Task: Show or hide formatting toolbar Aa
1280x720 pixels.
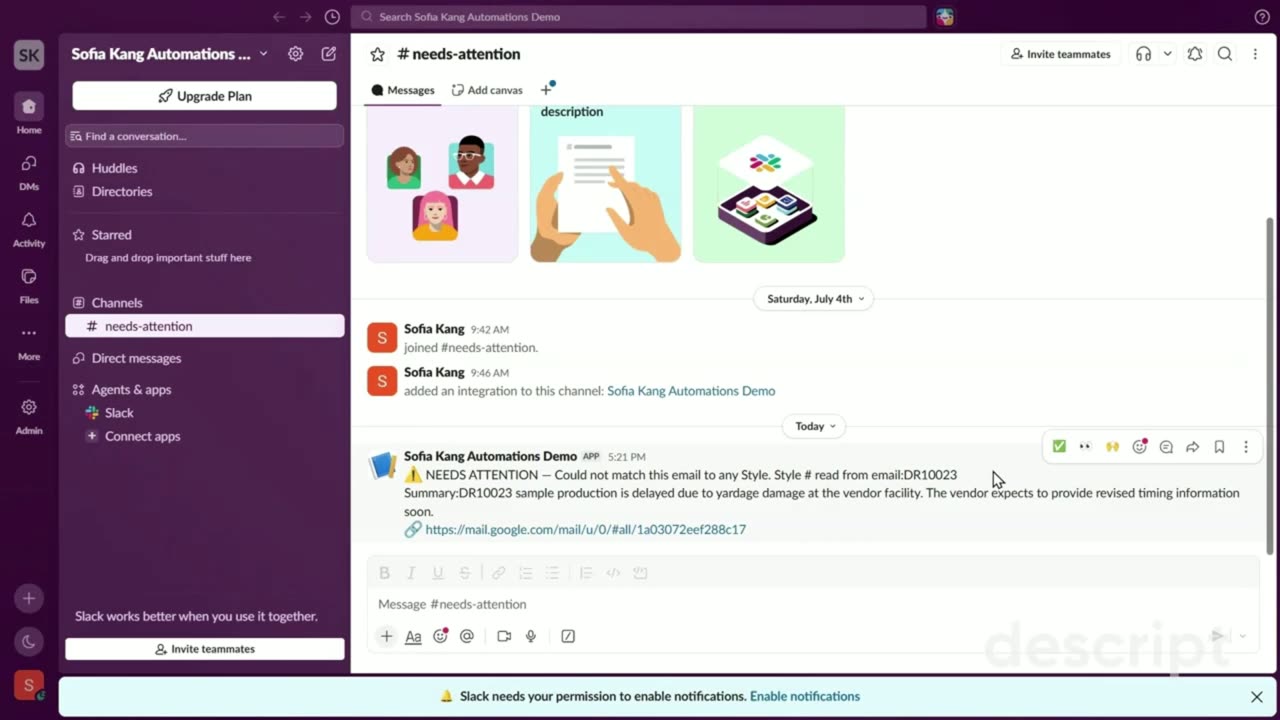Action: [x=413, y=636]
